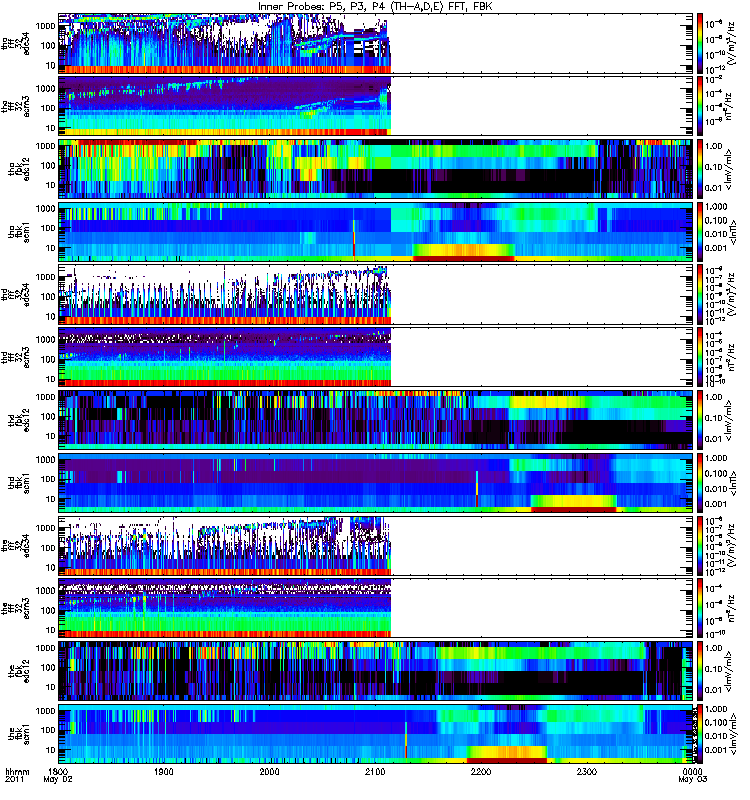This screenshot has height=800, width=750.
Task: Click the color bar of the tha fbk scm1 panel
Action: click(x=699, y=232)
